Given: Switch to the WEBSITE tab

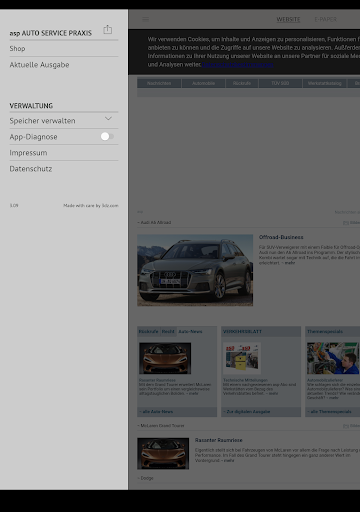Looking at the screenshot, I should click(288, 19).
